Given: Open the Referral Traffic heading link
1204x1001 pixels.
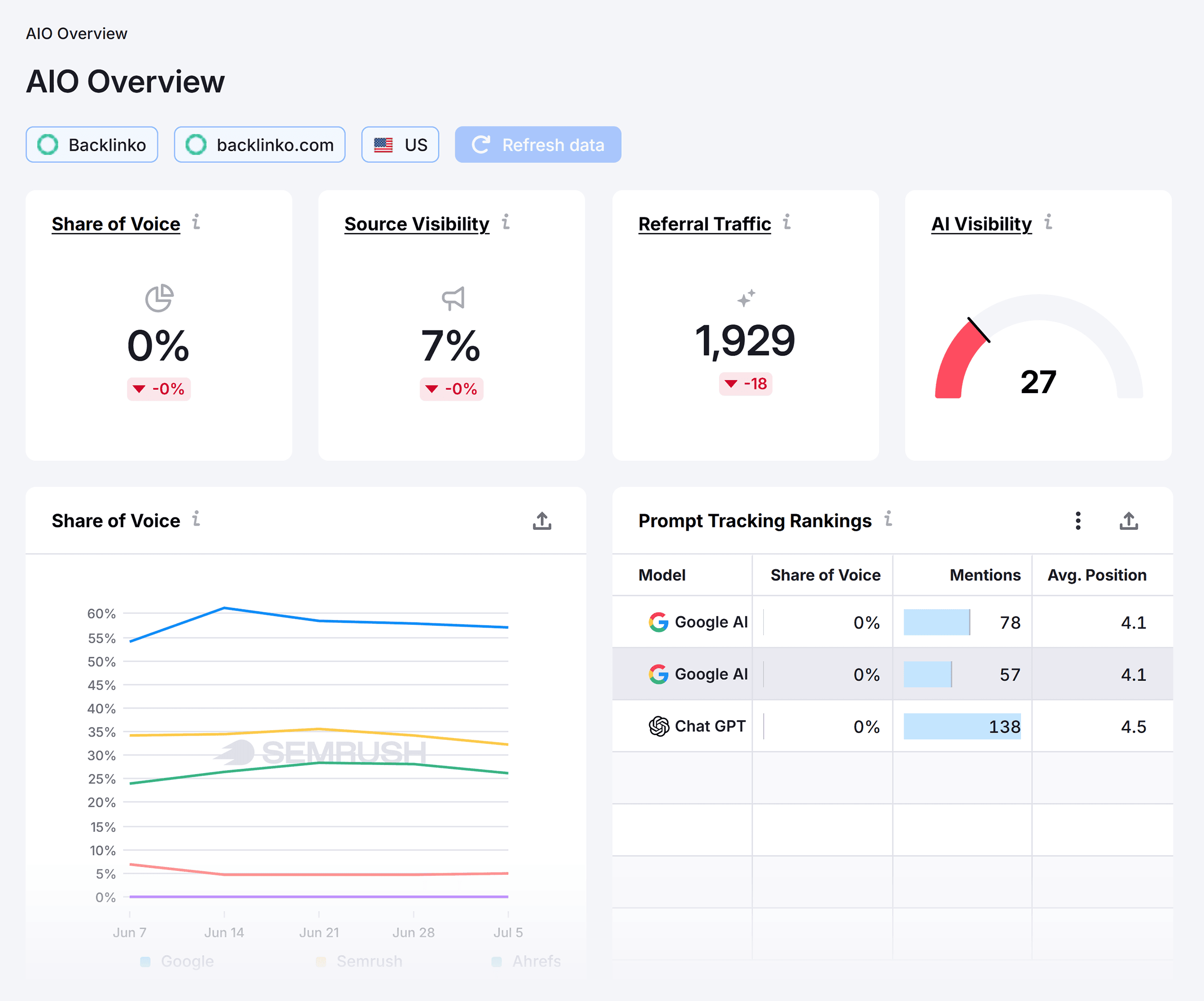Looking at the screenshot, I should [x=705, y=224].
